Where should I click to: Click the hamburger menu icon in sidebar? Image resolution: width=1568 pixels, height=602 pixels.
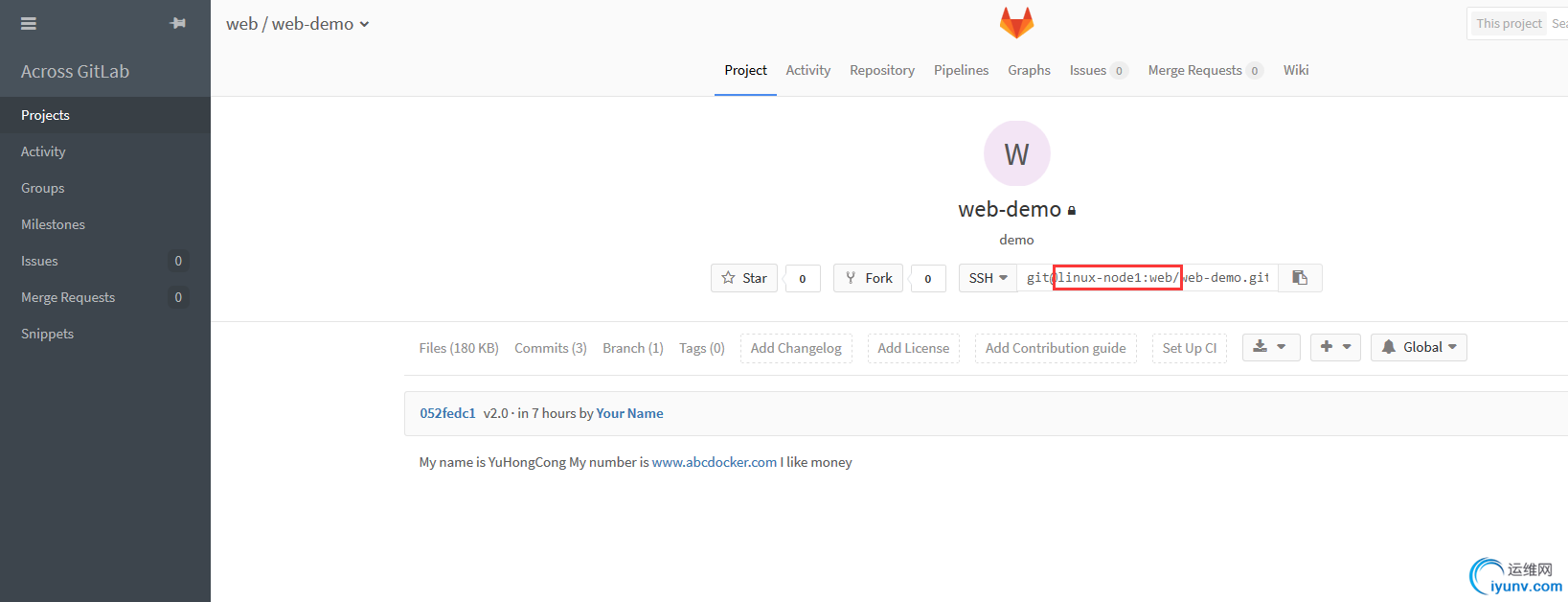tap(29, 23)
